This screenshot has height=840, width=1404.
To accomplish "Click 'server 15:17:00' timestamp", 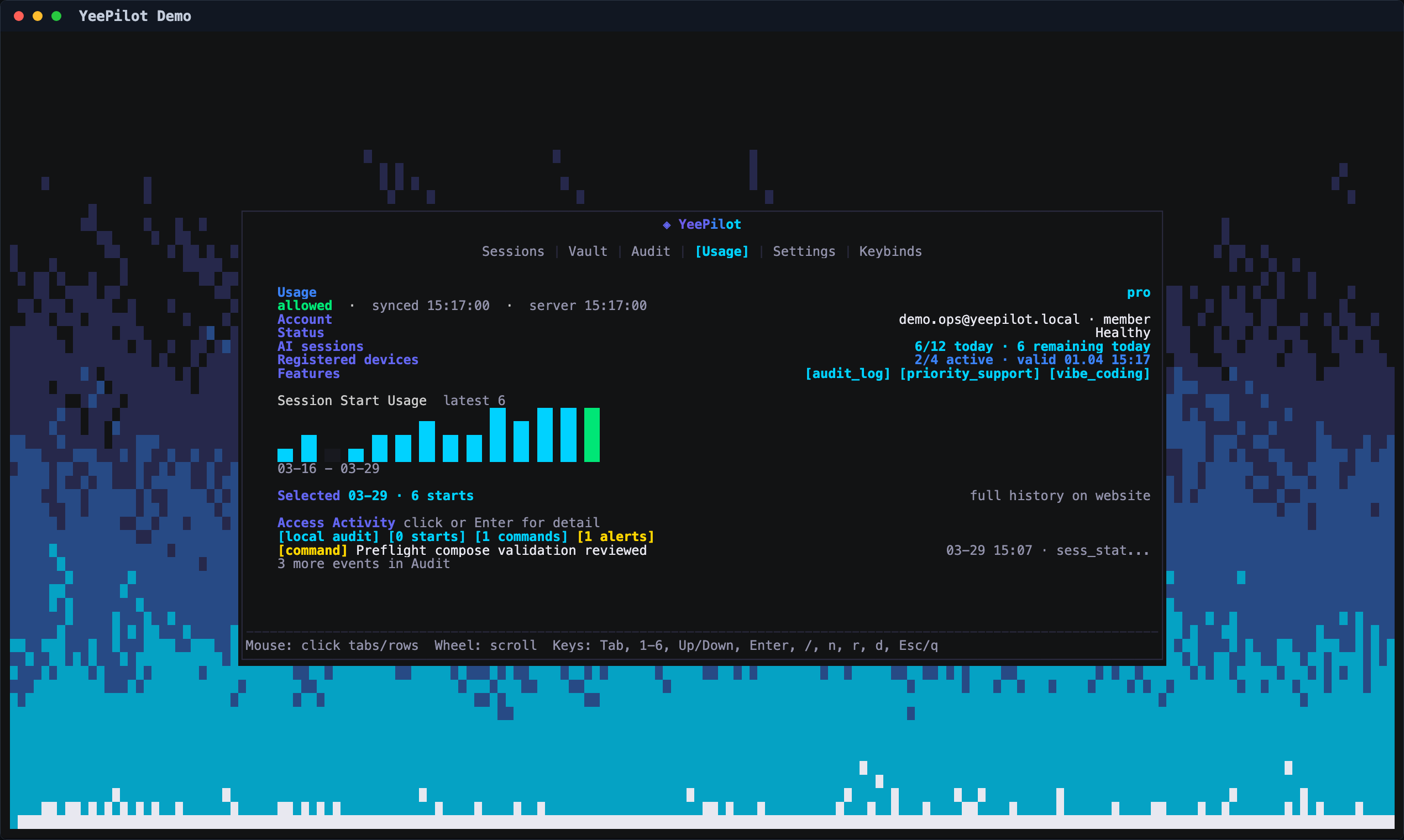I will (588, 306).
